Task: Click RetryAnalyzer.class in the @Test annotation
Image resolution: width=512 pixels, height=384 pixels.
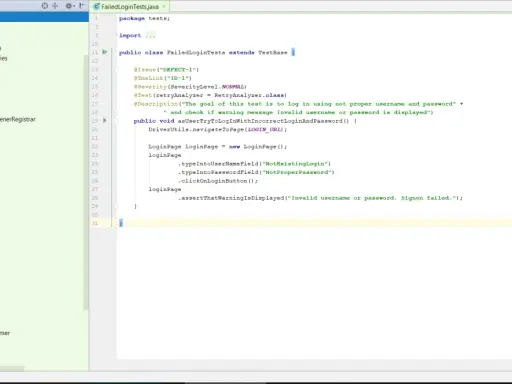Action: click(x=250, y=95)
